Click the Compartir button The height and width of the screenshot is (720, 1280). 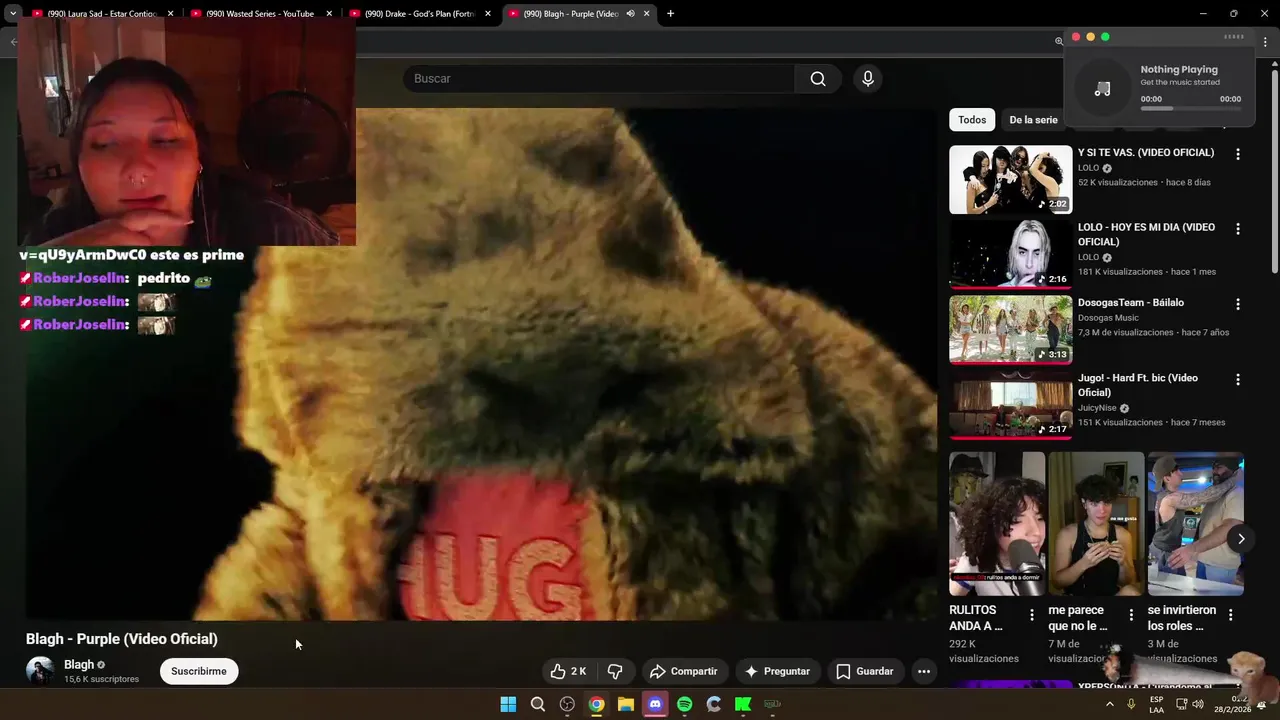684,671
